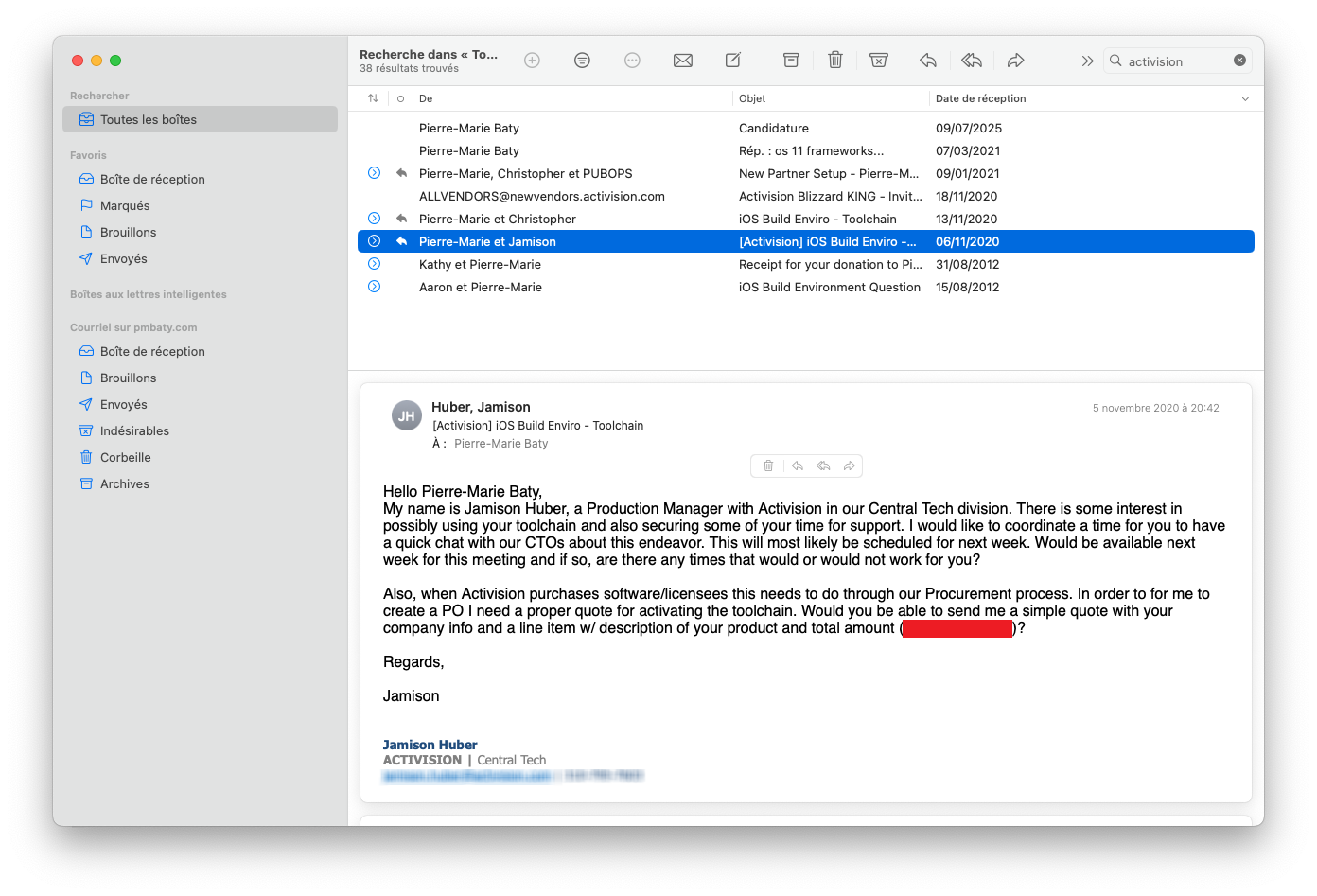Forward the email using top toolbar arrow

click(1015, 61)
